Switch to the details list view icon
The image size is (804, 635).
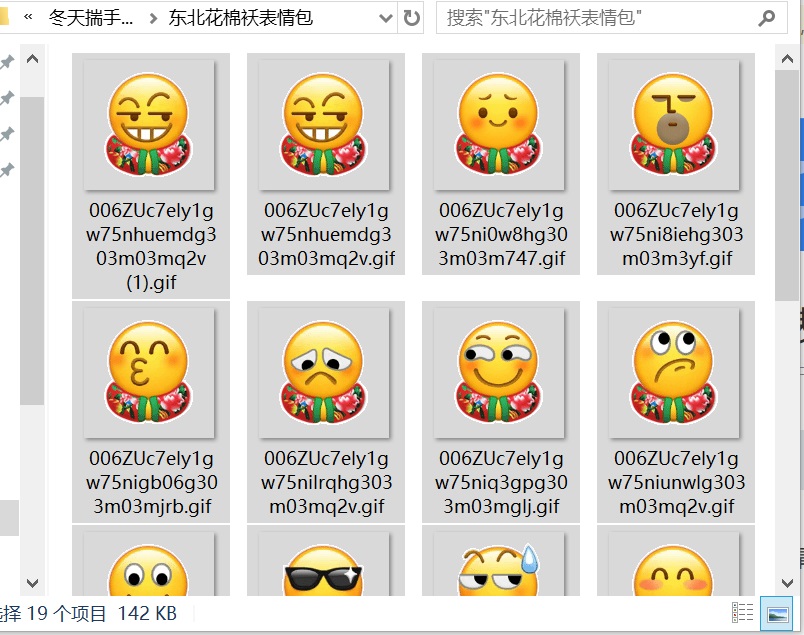(742, 612)
